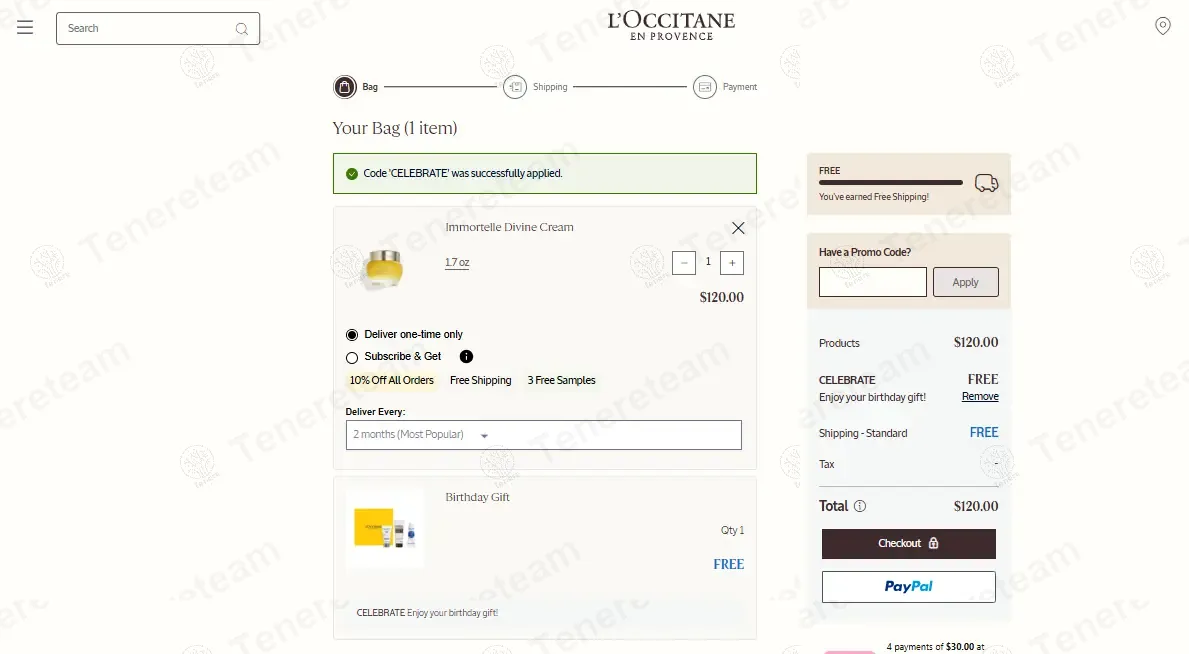Viewport: 1189px width, 654px height.
Task: Remove the CELEBRATE promo code
Action: click(980, 396)
